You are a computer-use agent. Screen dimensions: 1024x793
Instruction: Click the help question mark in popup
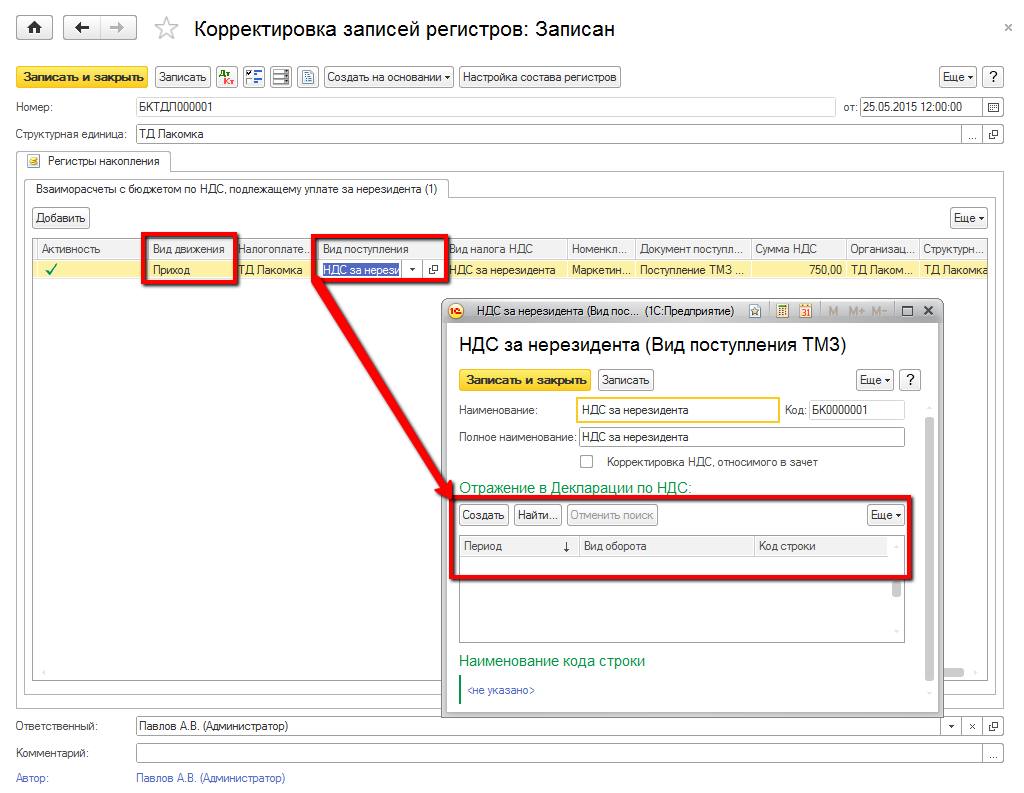click(x=909, y=380)
